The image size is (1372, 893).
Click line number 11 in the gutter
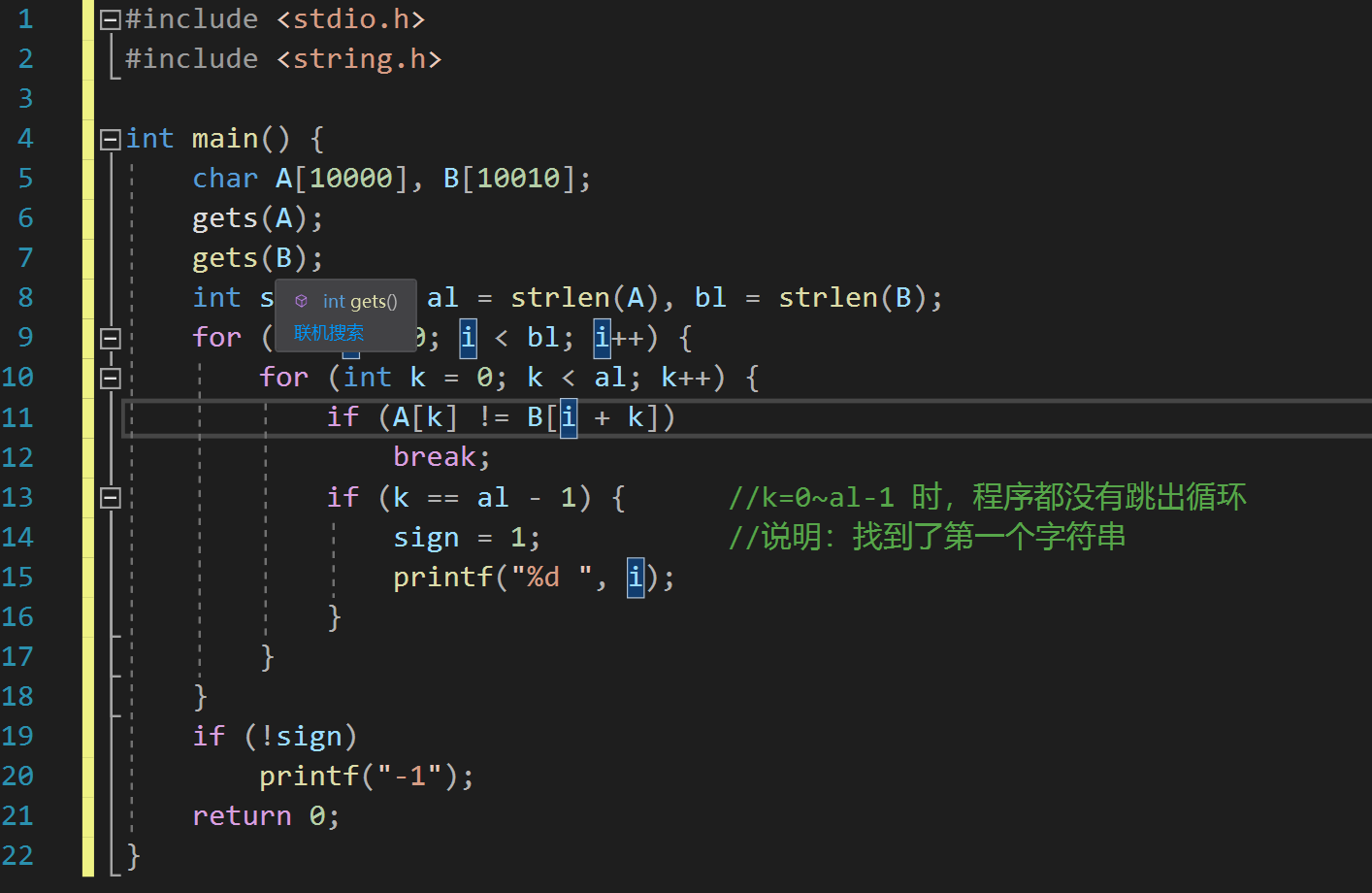(x=17, y=417)
